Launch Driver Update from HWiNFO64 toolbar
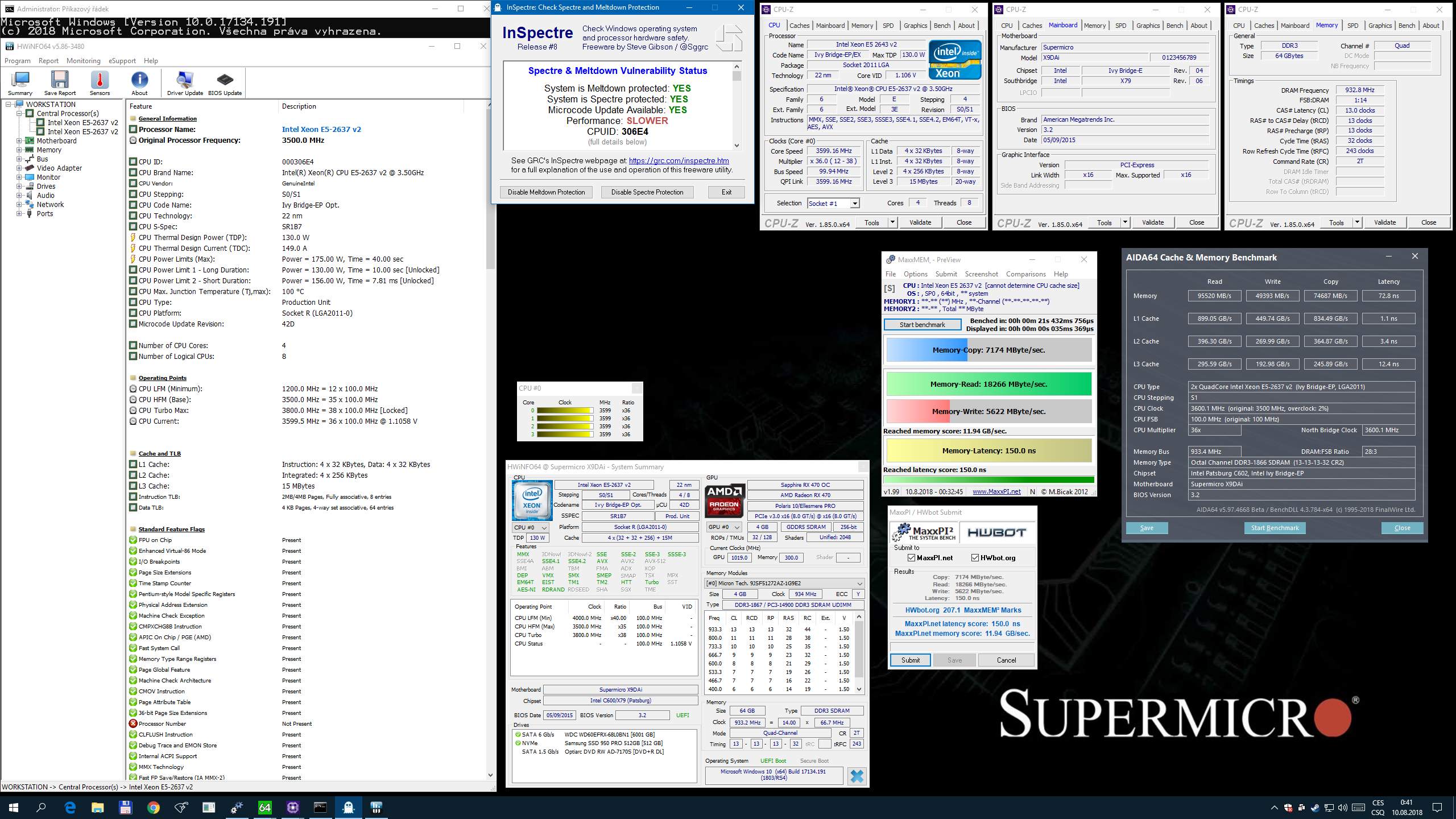 point(185,83)
